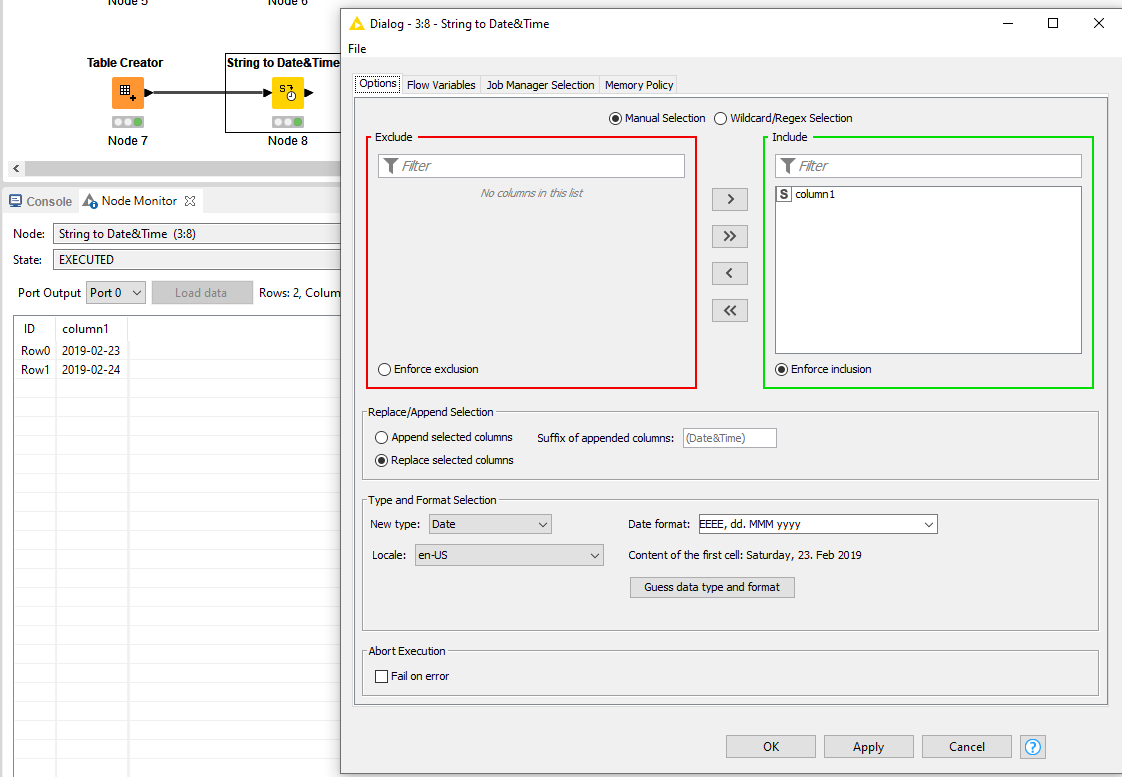Enable Wildcard/Regex Selection
Screen dimensions: 1122x777
(x=720, y=117)
